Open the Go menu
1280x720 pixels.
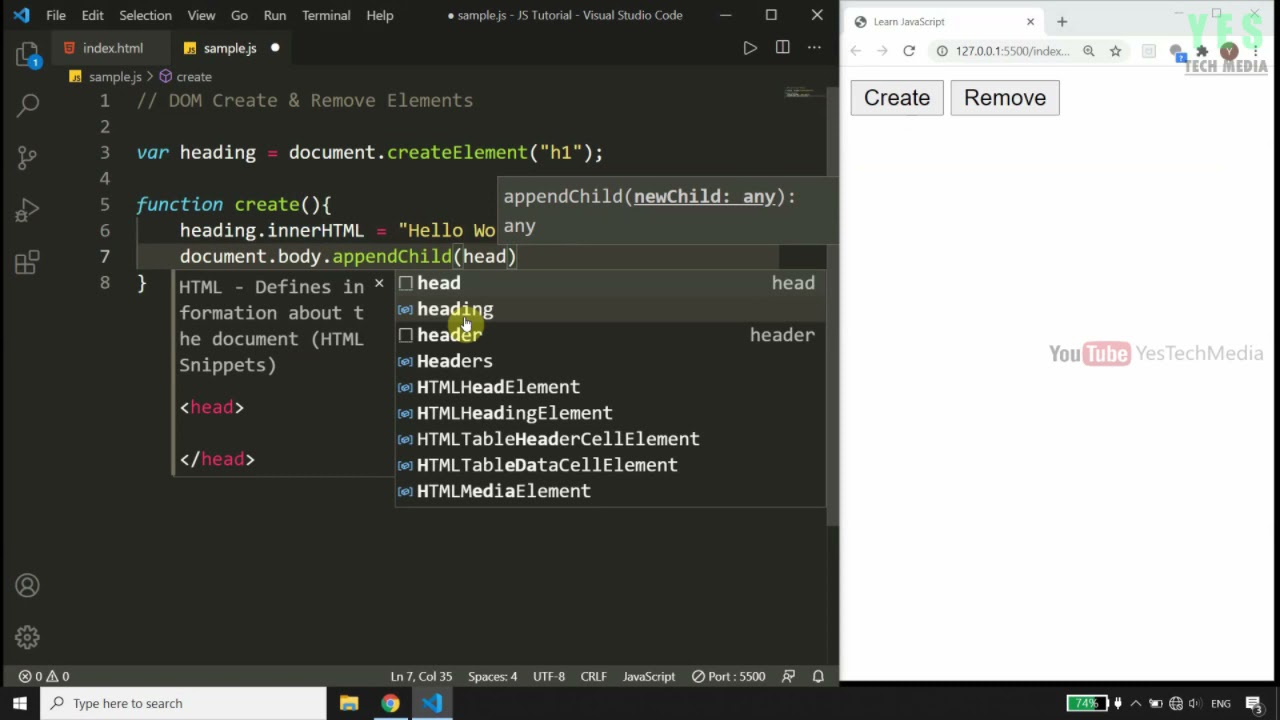[x=239, y=15]
